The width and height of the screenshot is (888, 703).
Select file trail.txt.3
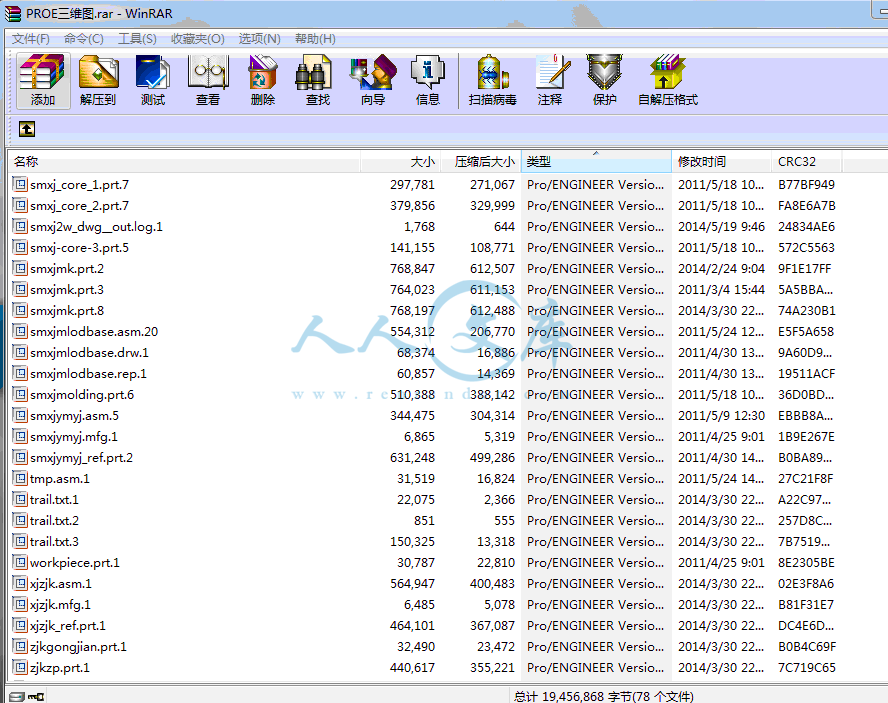pyautogui.click(x=54, y=541)
